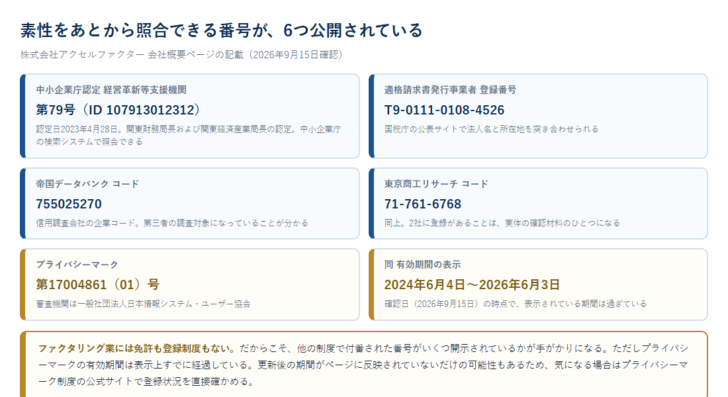Click the note starting 認定日2023年4月28日
This screenshot has width=728, height=397.
pos(188,135)
